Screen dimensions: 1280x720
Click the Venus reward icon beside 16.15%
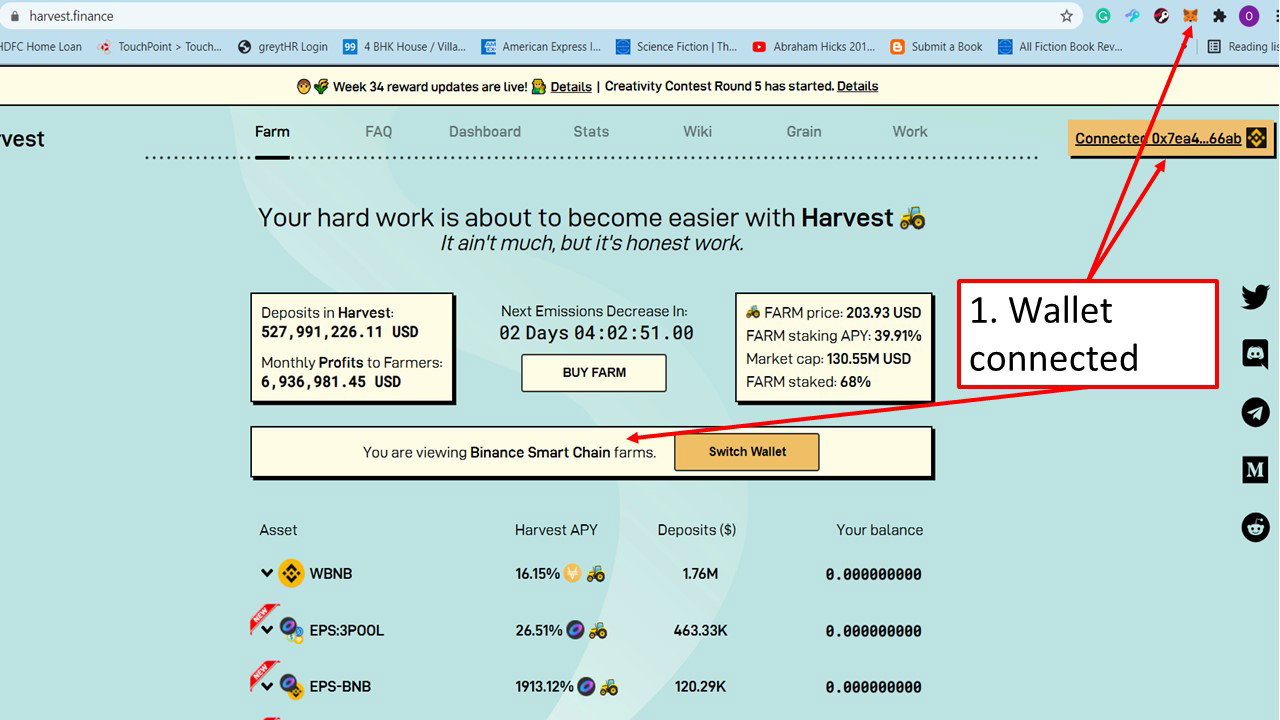click(573, 573)
